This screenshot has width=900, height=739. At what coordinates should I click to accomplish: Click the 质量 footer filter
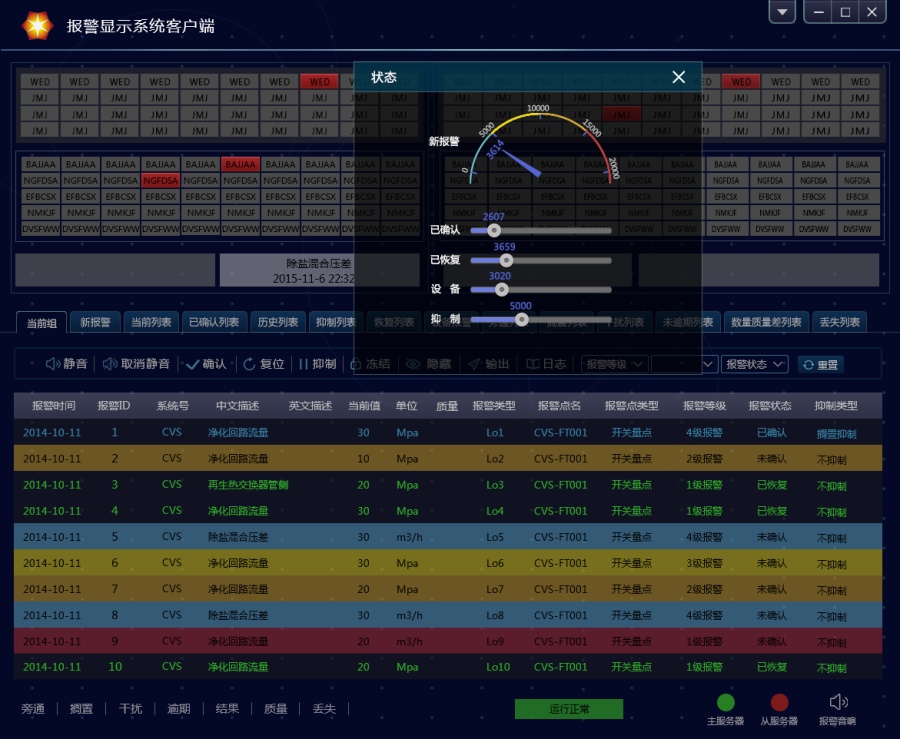(x=276, y=709)
